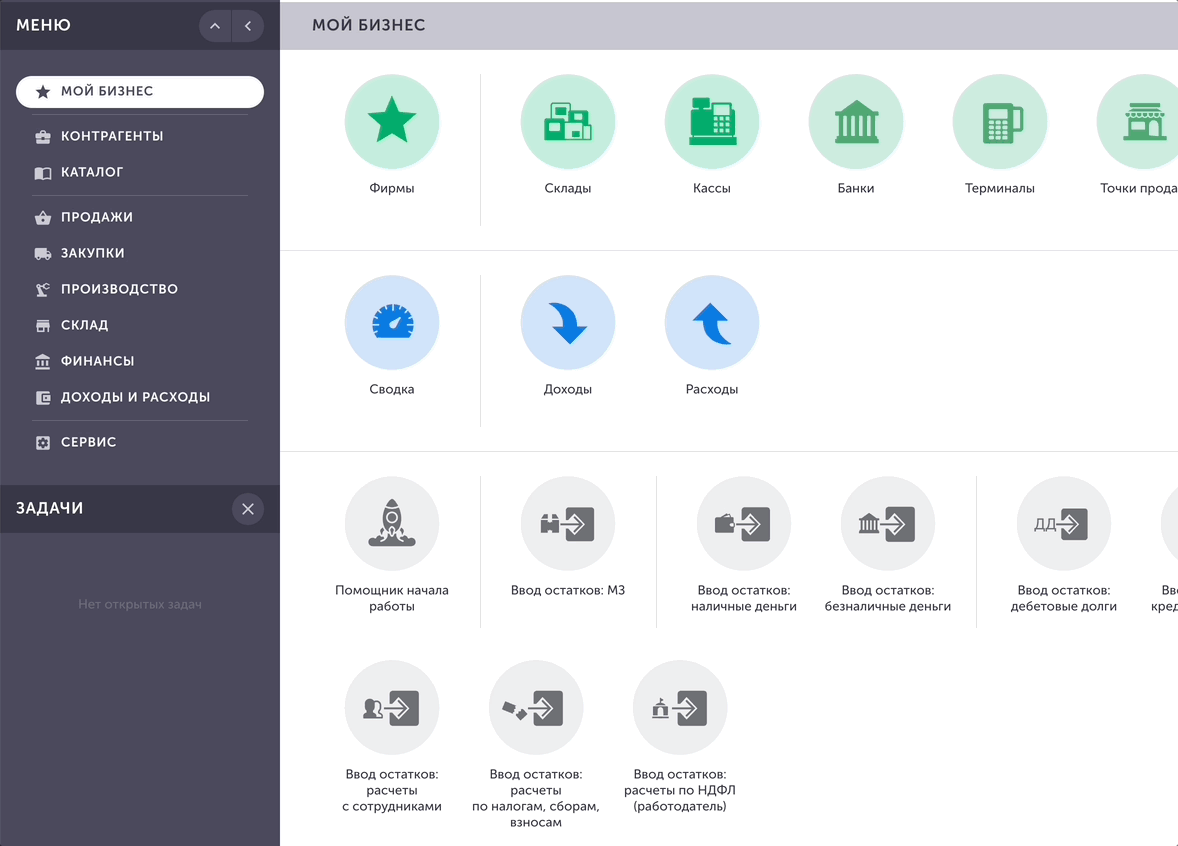Click the 'по налогам, сборам, взносам' label
1178x846 pixels.
coord(536,814)
